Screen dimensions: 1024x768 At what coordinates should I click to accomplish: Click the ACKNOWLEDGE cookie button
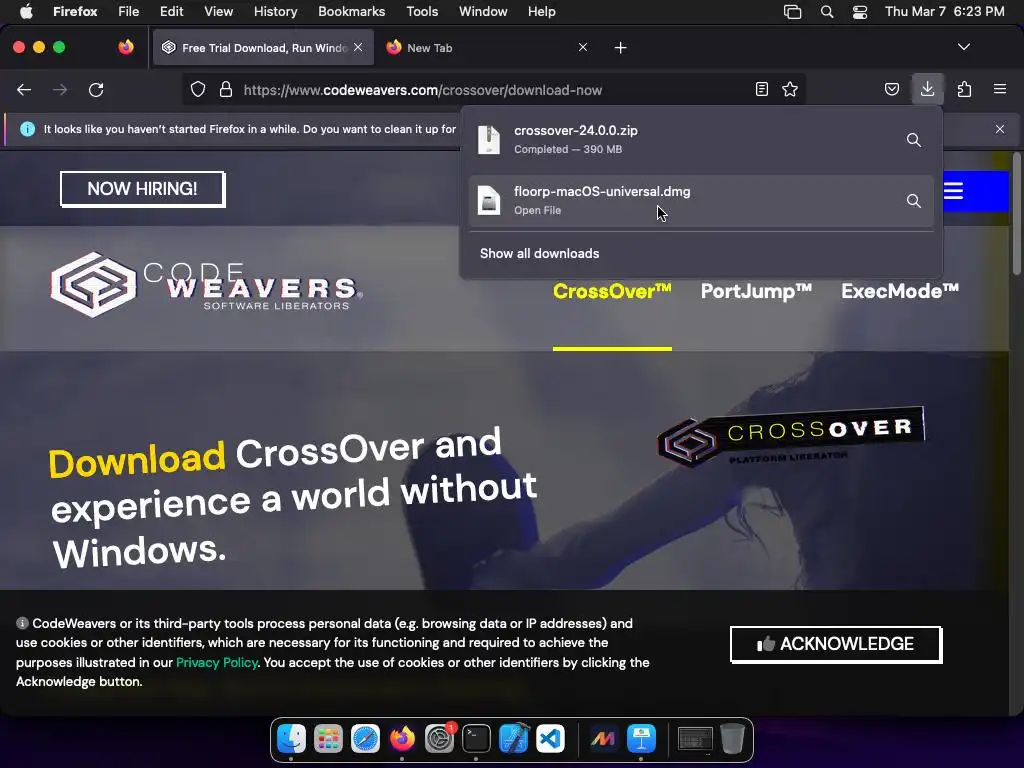(836, 644)
